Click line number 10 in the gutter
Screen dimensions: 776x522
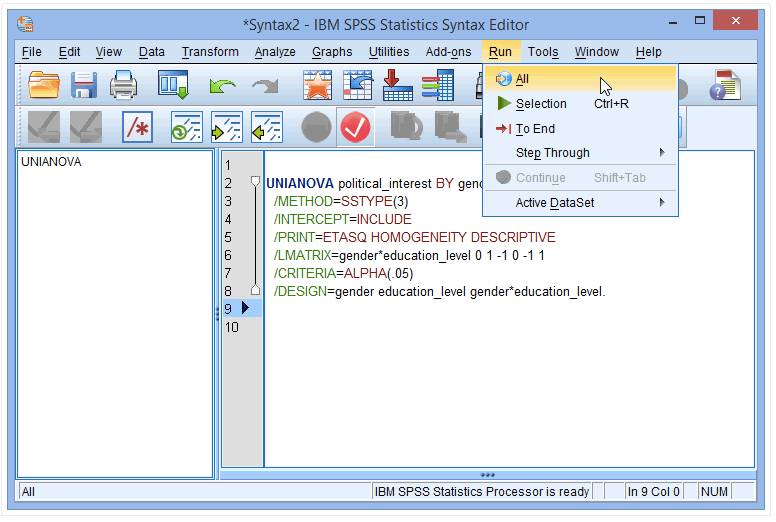tap(232, 327)
